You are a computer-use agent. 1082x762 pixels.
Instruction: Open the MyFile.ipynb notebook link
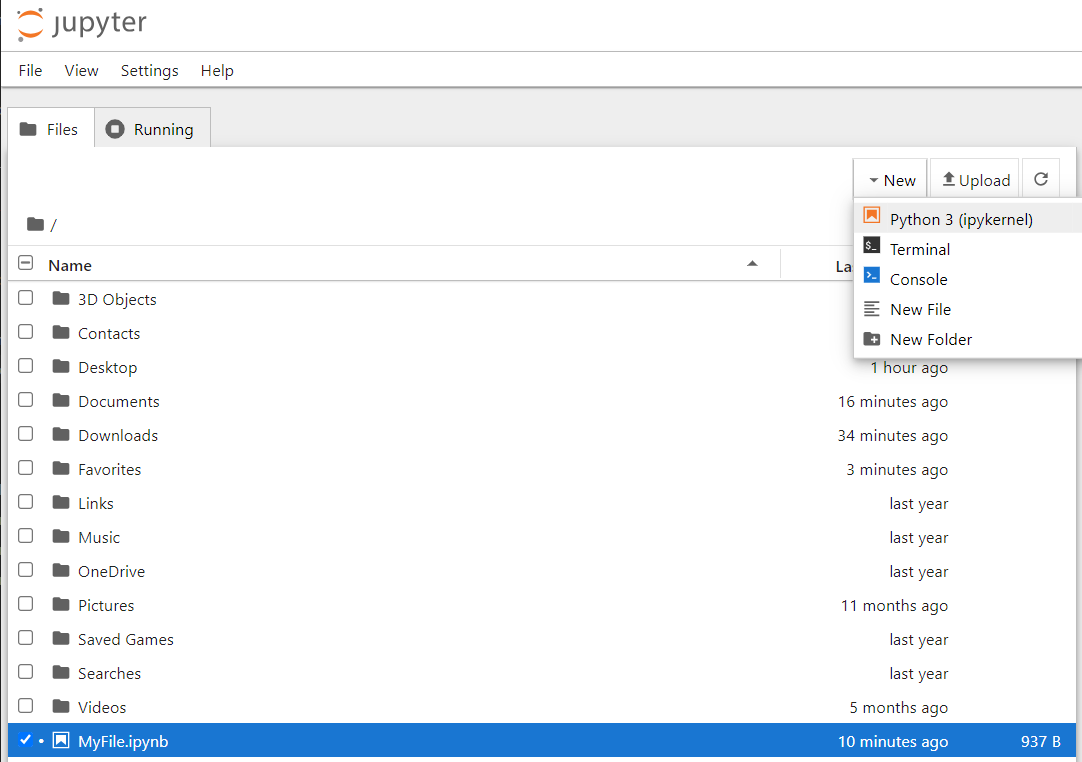tap(123, 741)
